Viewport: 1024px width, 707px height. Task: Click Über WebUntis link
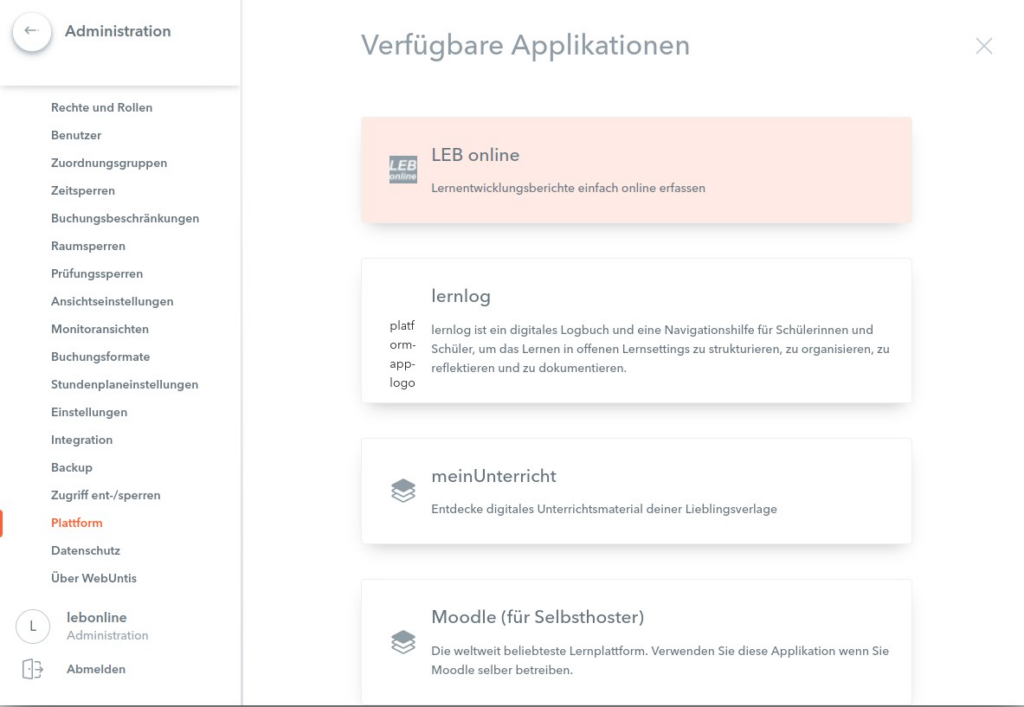[94, 578]
